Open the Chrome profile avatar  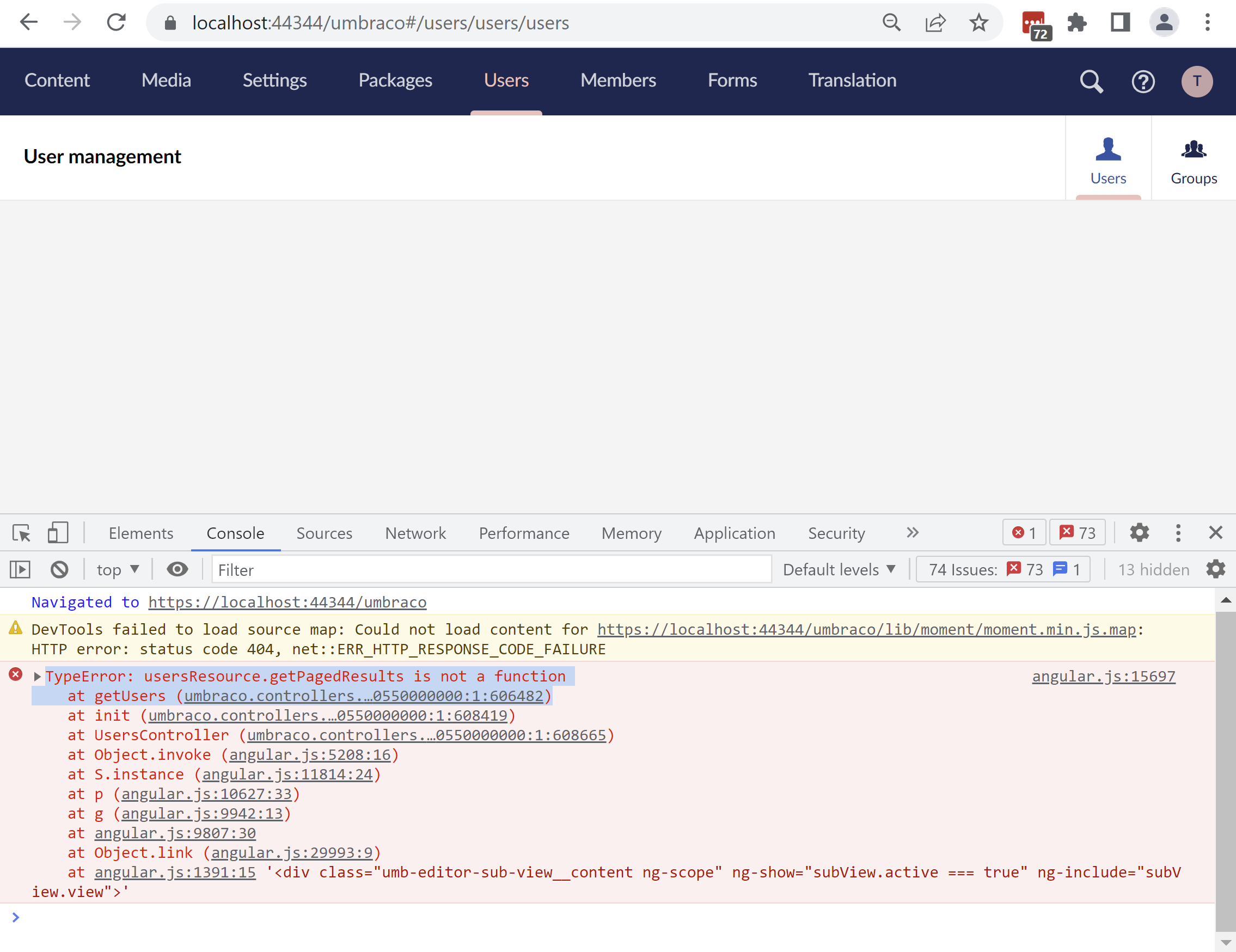1164,23
